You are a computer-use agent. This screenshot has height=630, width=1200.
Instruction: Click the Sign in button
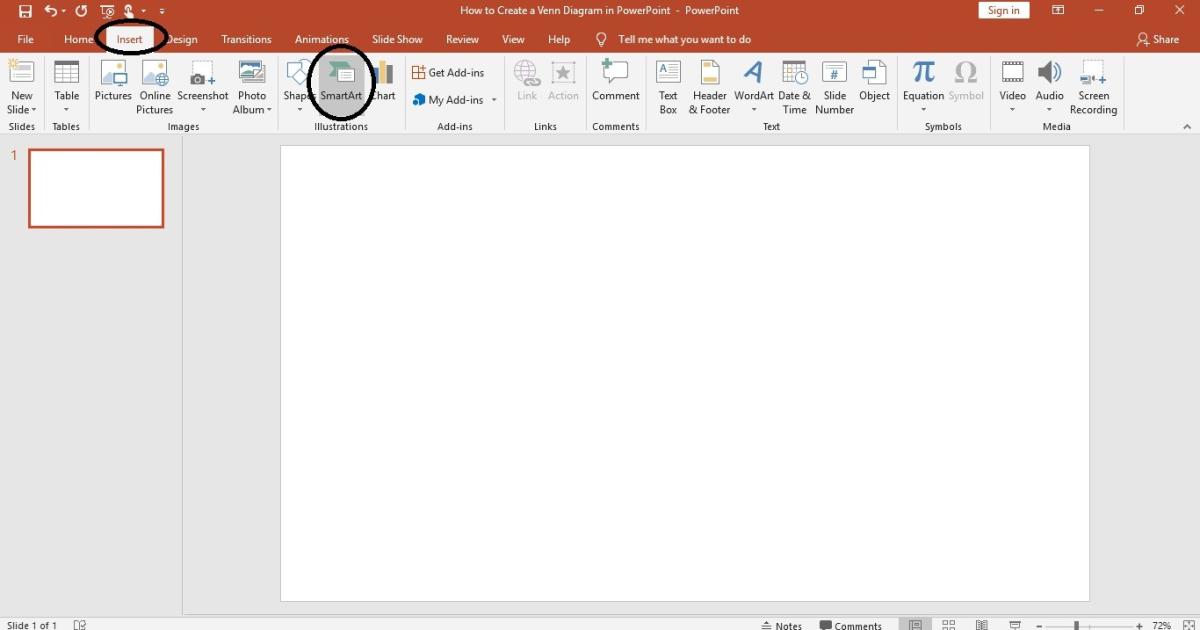1003,9
